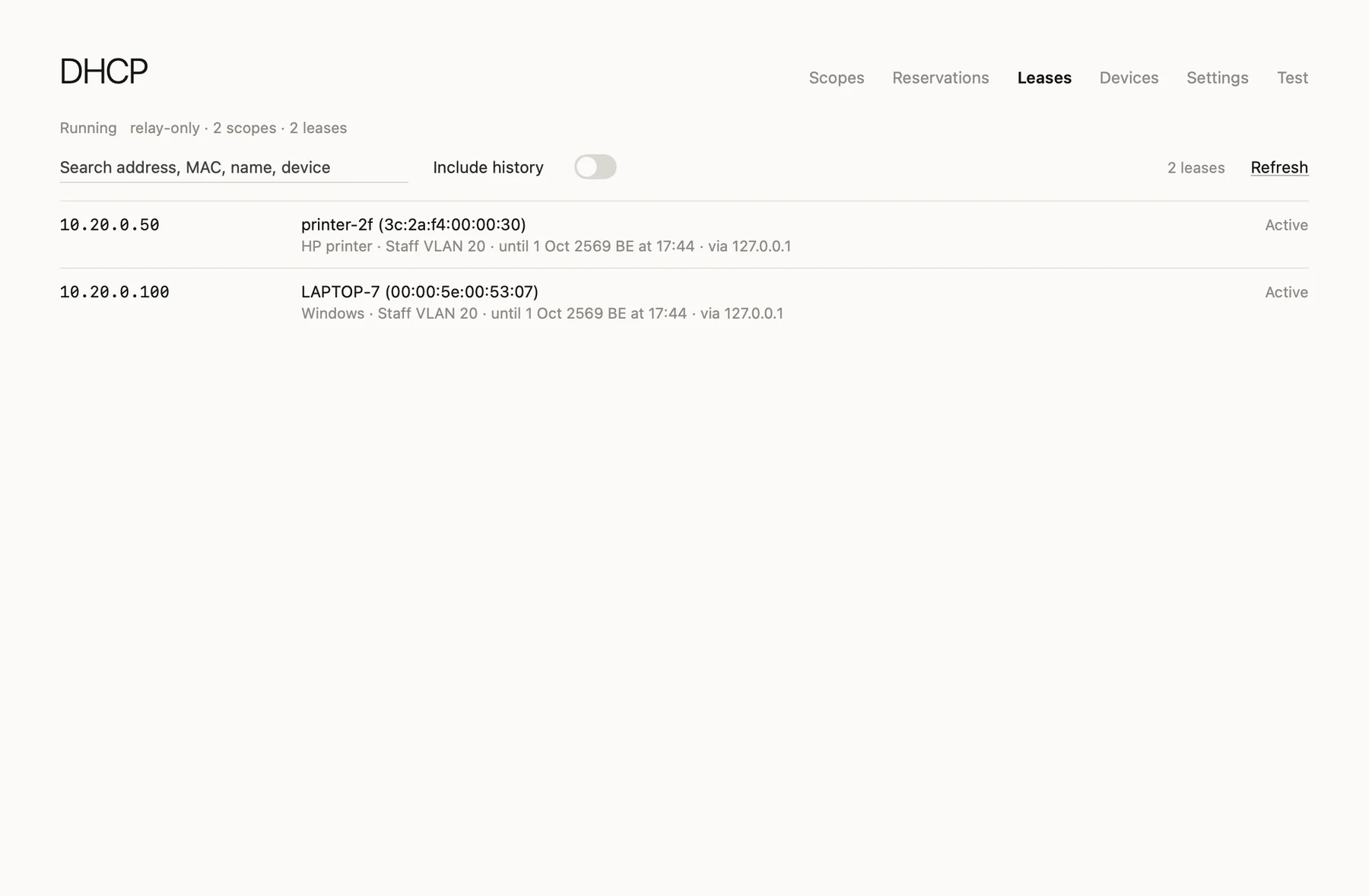Open the Settings tab
1369x896 pixels.
click(1217, 78)
